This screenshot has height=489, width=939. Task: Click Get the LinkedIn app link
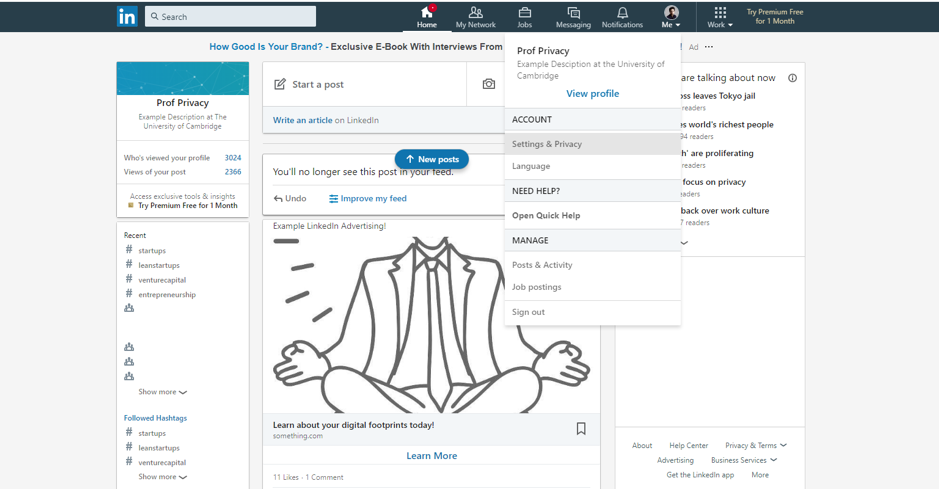tap(700, 475)
